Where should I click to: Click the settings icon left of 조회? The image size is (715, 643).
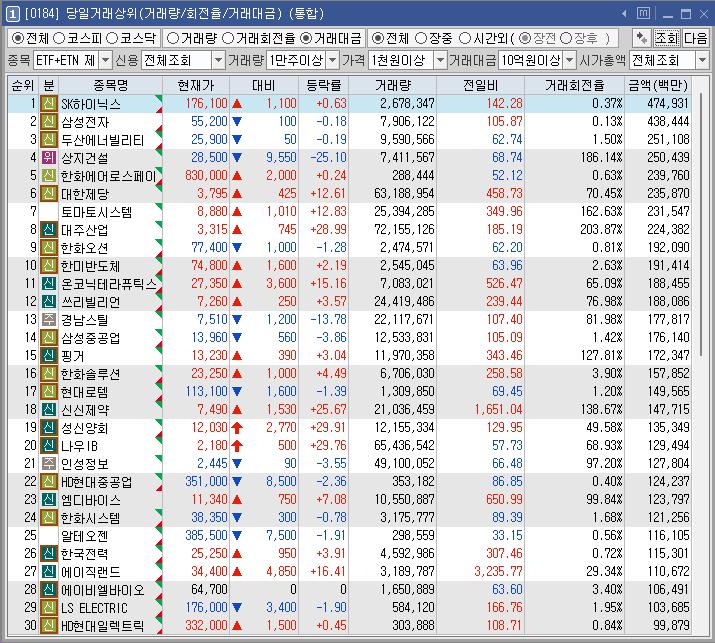[x=642, y=38]
